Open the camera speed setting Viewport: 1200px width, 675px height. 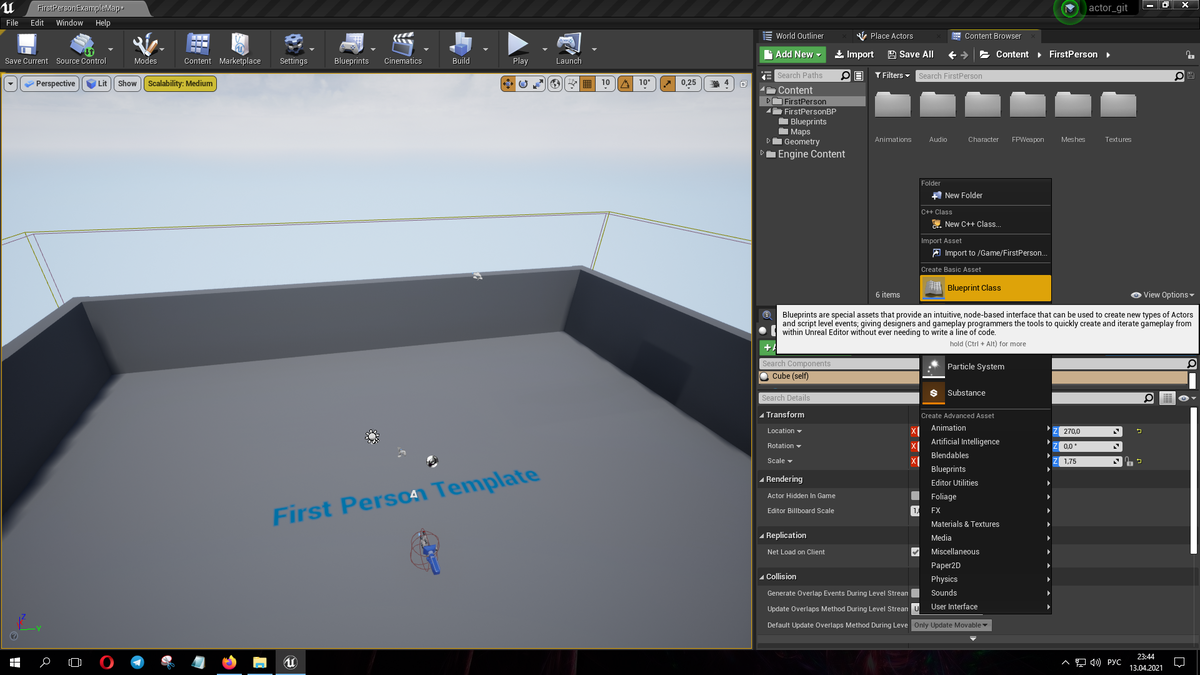click(x=719, y=84)
